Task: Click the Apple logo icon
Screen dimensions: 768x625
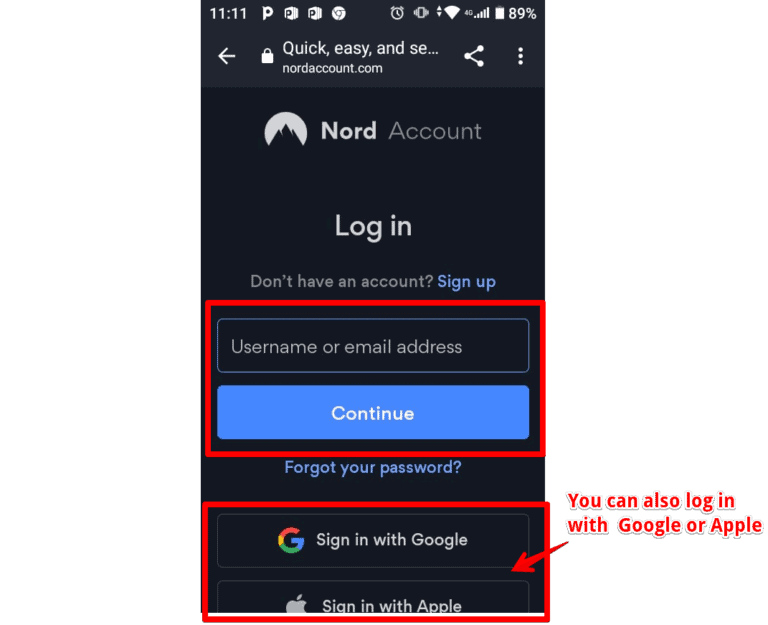Action: point(296,604)
